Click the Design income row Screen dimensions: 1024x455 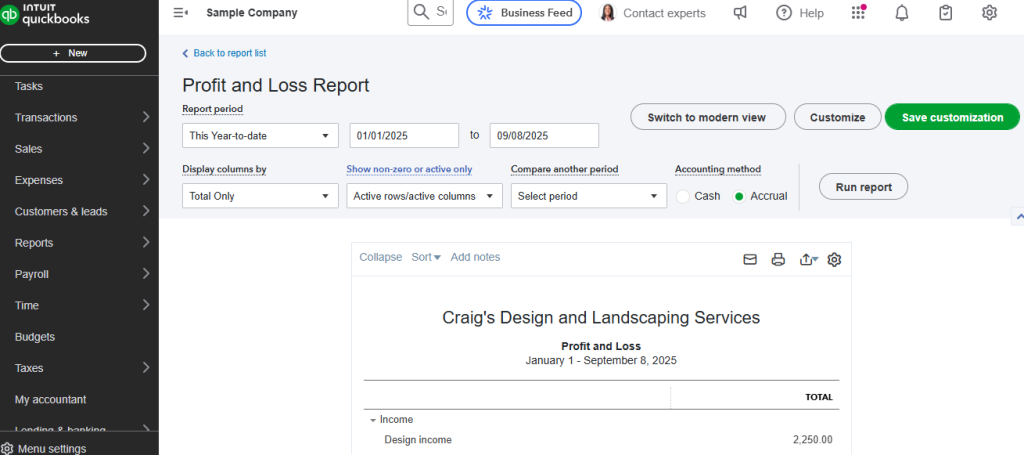(x=601, y=439)
